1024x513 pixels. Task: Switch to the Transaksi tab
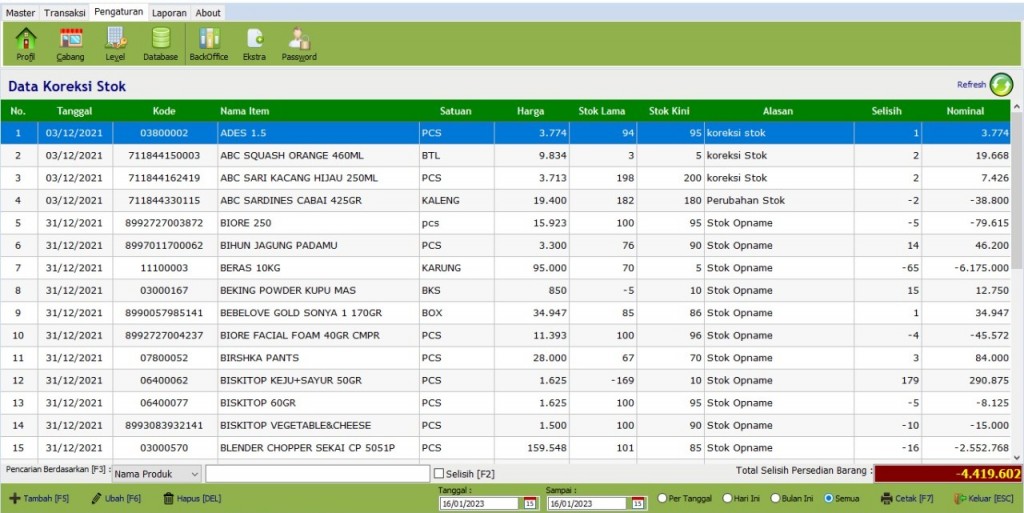pyautogui.click(x=65, y=12)
